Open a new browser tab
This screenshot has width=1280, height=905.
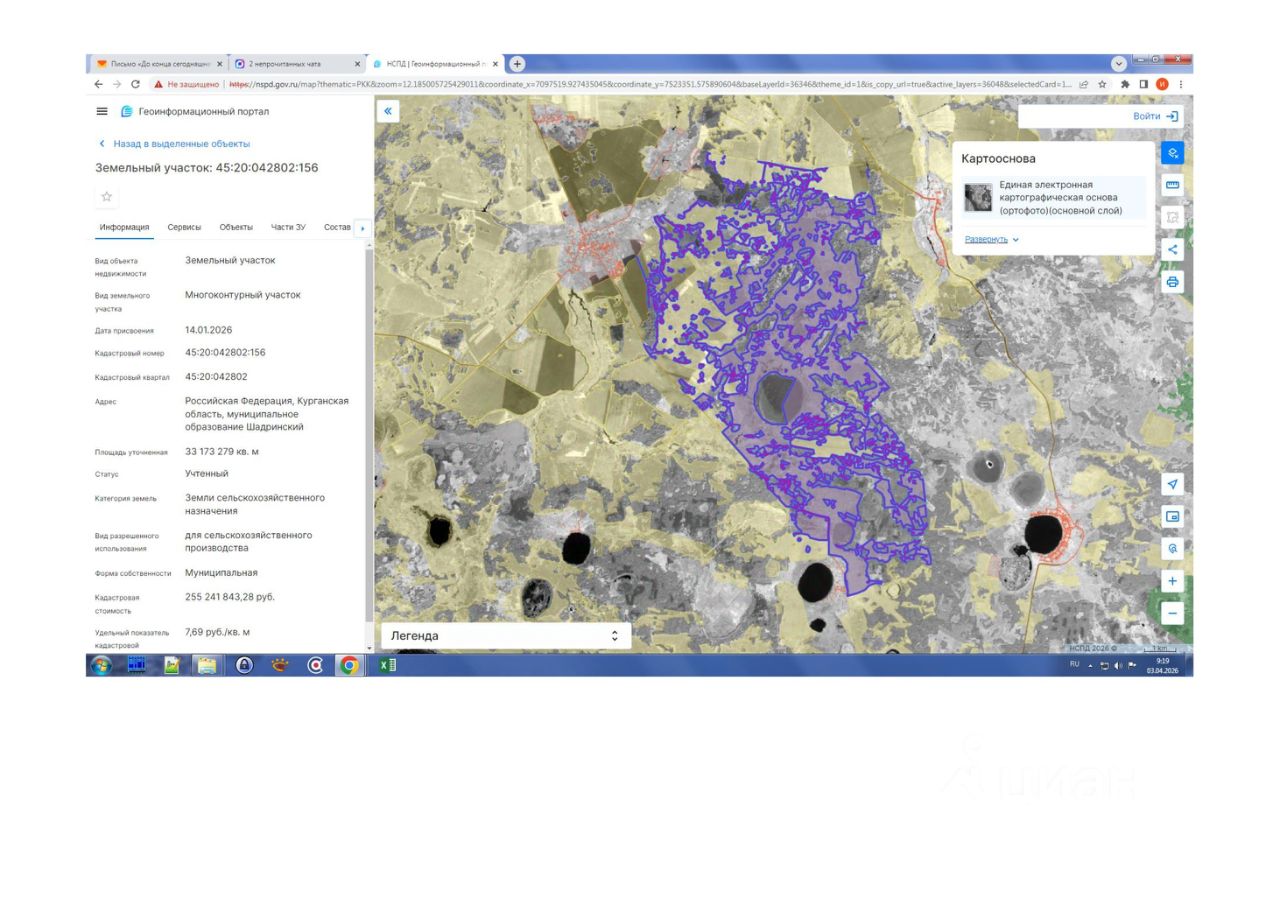click(517, 64)
